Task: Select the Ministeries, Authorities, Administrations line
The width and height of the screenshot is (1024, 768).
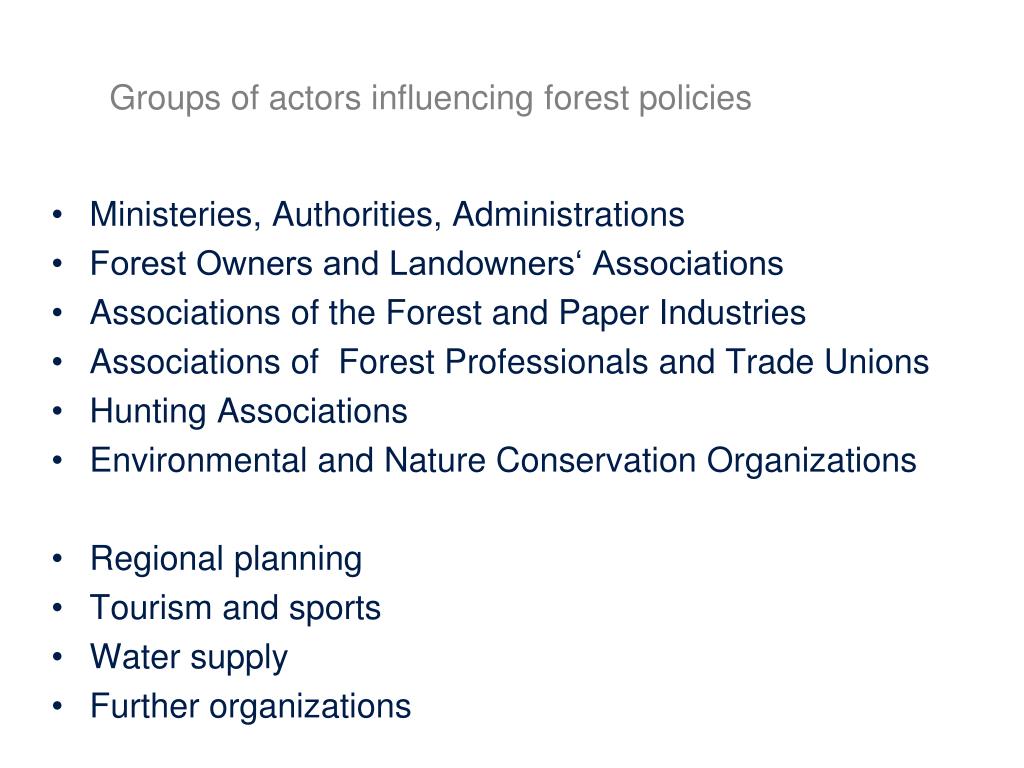Action: [x=387, y=215]
